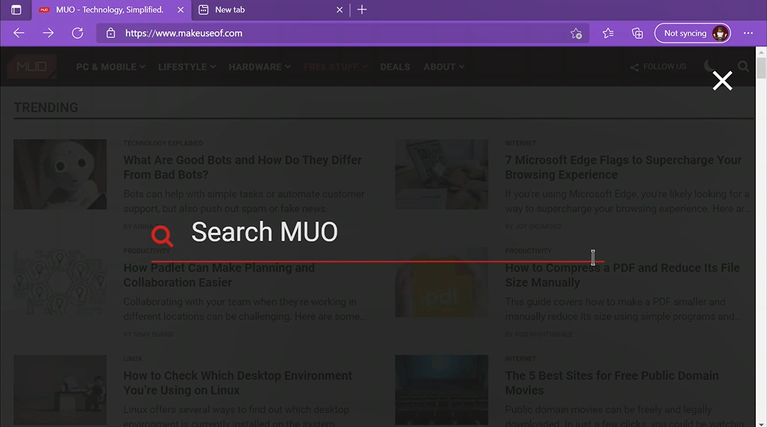The width and height of the screenshot is (767, 427).
Task: Click the Technology Explained category label
Action: point(163,143)
